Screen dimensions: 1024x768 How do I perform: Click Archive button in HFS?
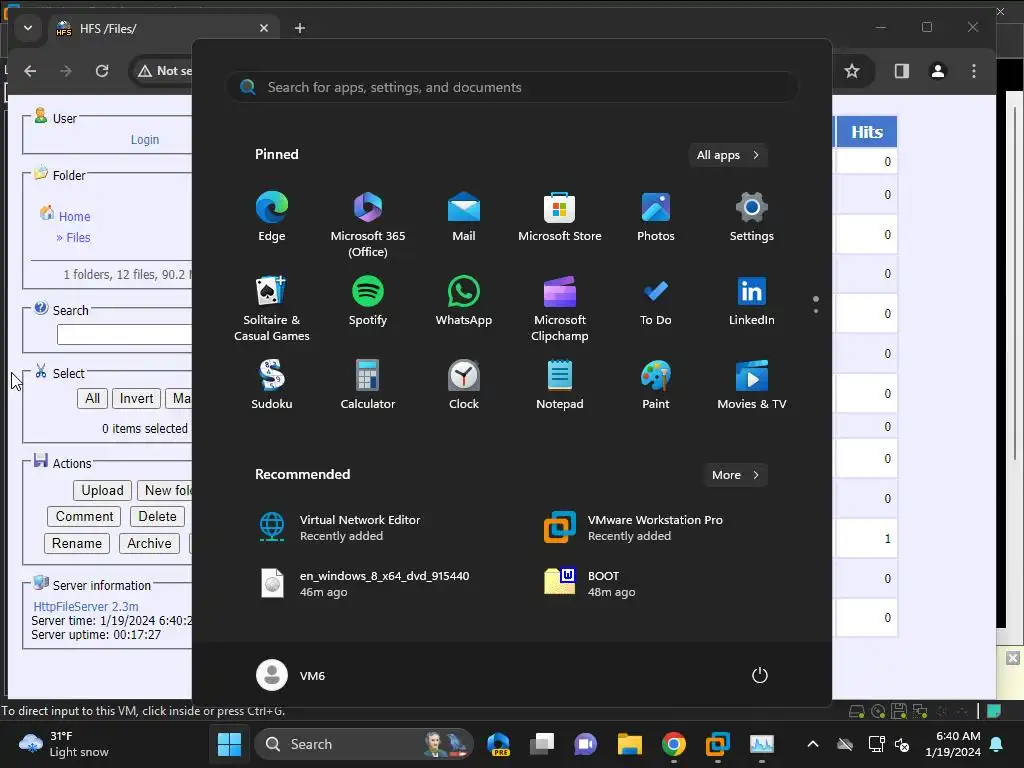pyautogui.click(x=149, y=543)
